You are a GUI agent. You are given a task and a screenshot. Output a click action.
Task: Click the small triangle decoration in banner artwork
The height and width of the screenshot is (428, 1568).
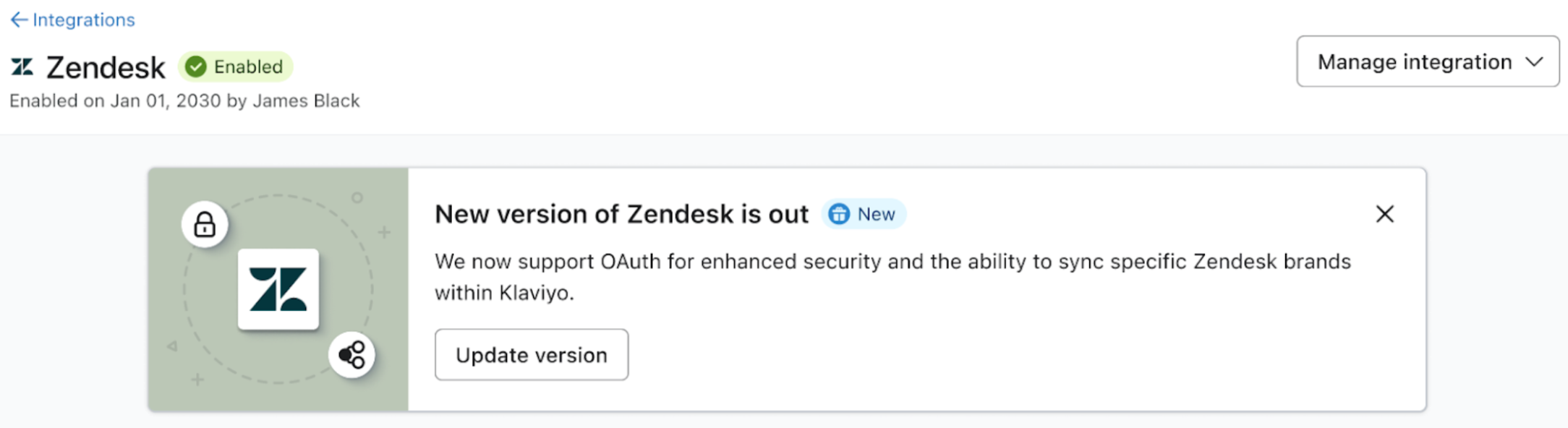tap(172, 346)
